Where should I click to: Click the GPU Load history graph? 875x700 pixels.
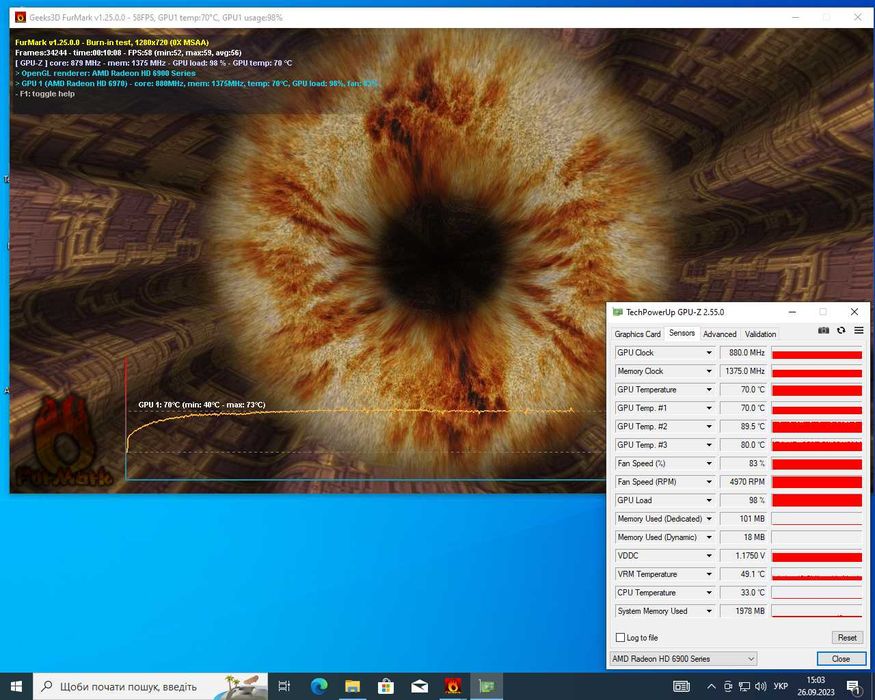(x=817, y=500)
